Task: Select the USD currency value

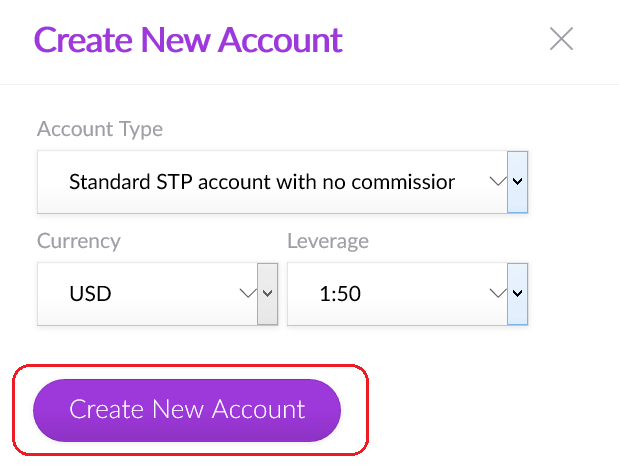Action: tap(90, 294)
